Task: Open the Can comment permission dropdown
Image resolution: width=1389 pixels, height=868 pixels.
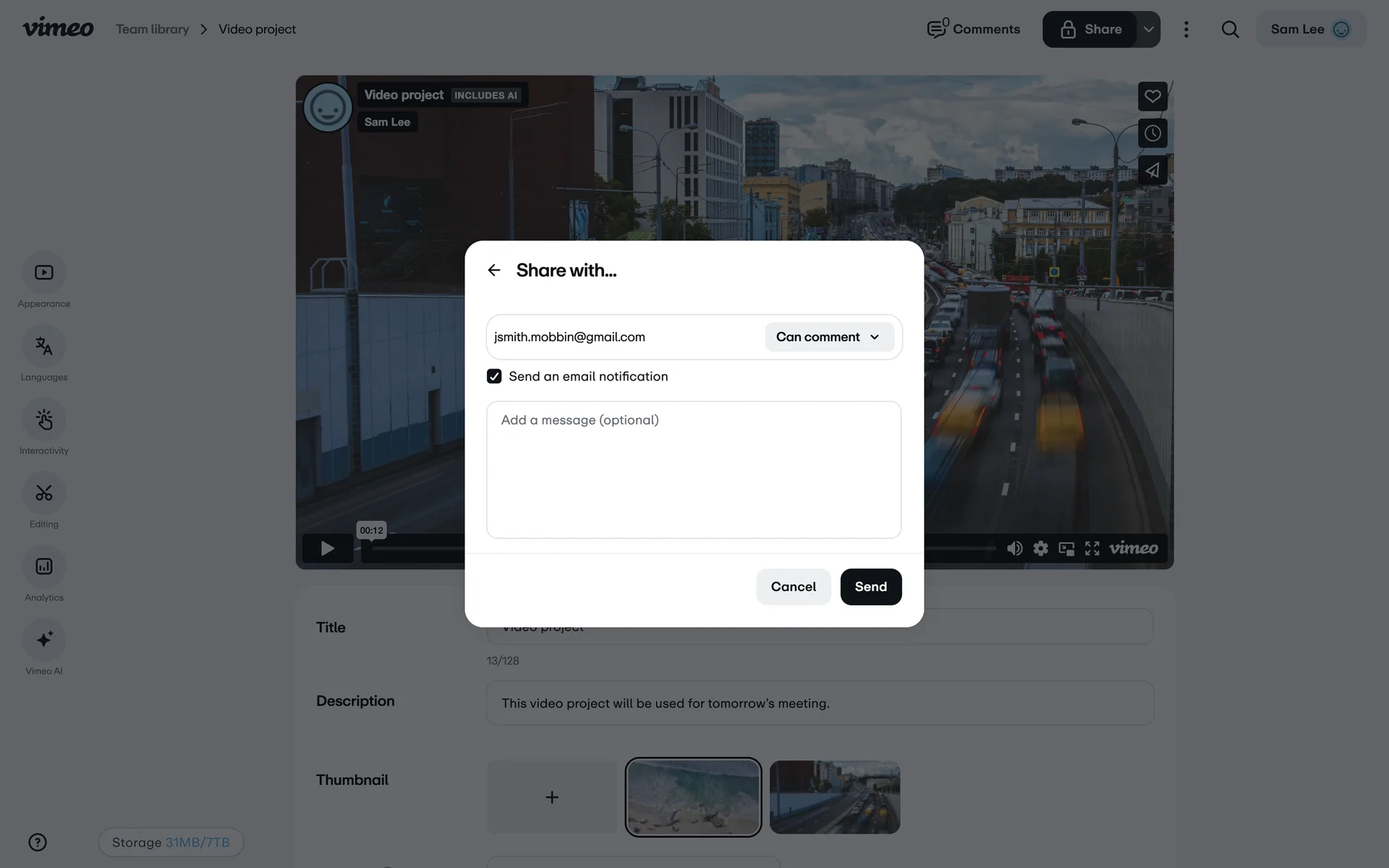Action: pyautogui.click(x=829, y=337)
